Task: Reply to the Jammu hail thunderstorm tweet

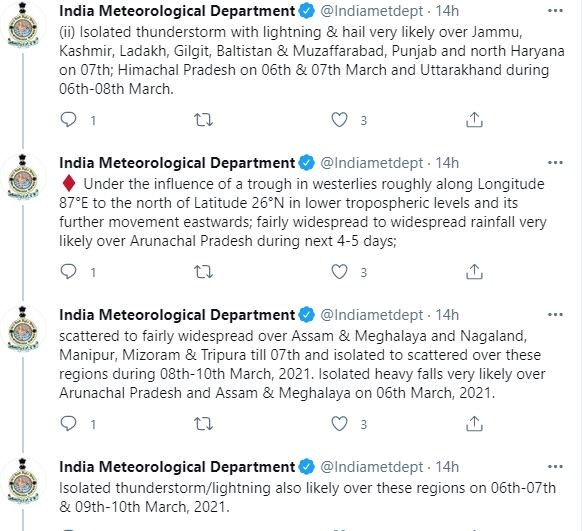Action: [68, 120]
